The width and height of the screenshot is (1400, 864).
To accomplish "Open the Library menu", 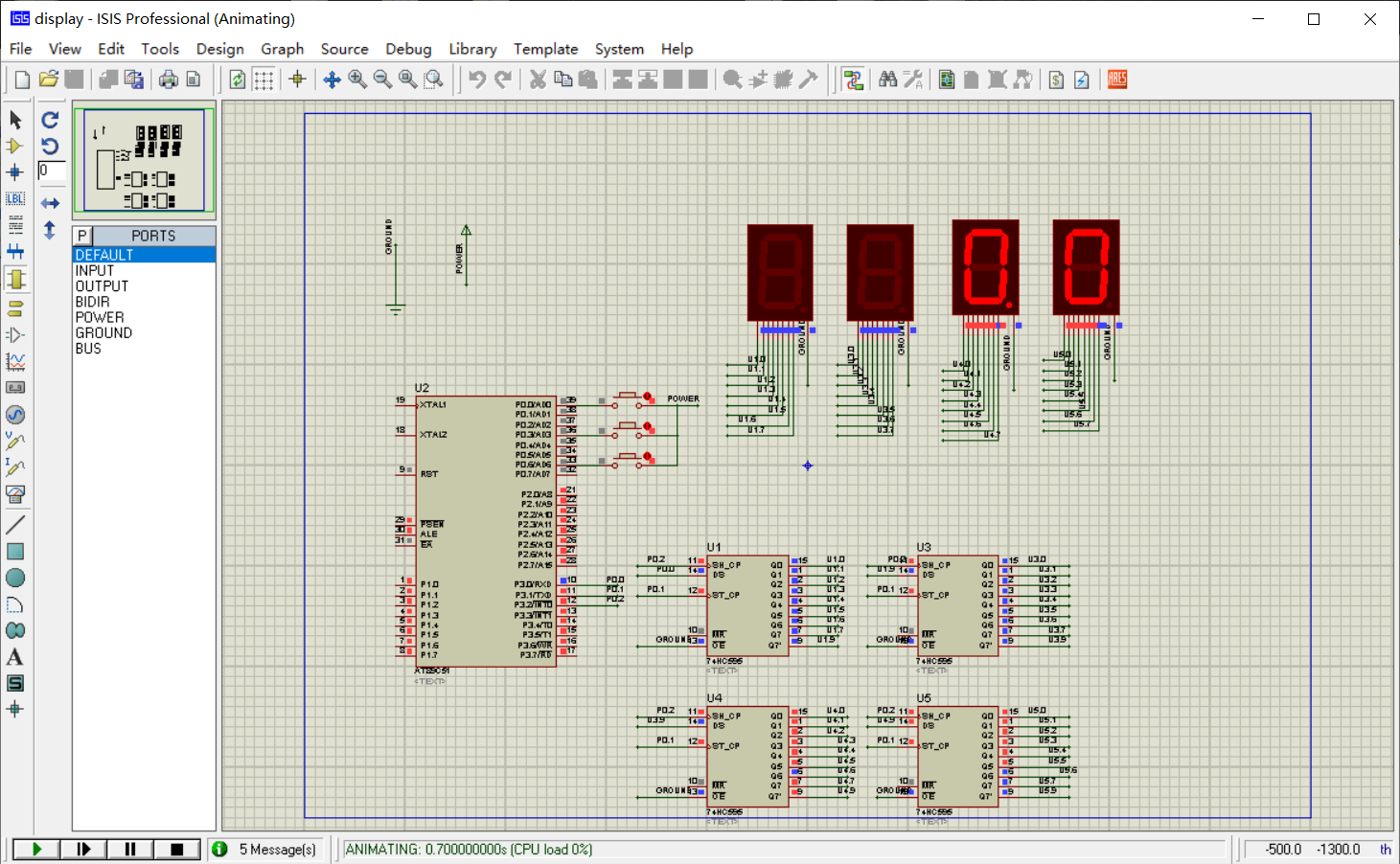I will 472,49.
